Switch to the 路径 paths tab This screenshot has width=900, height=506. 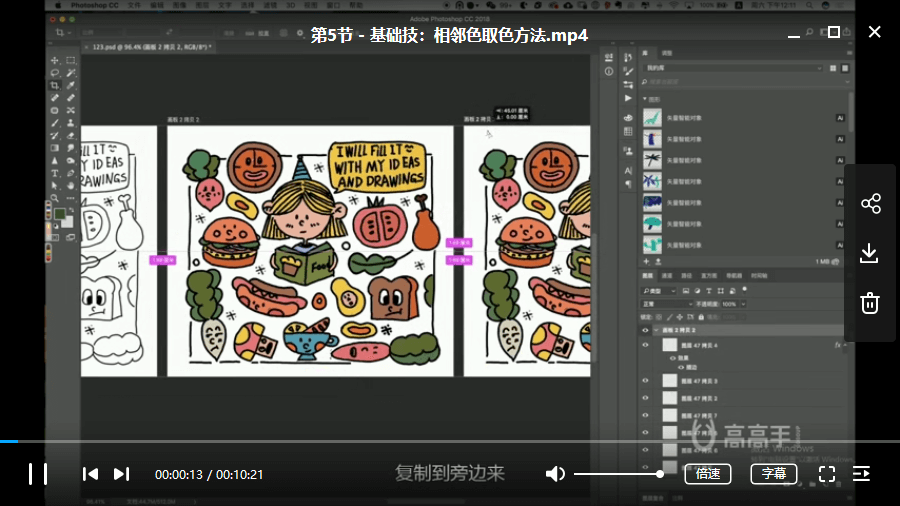(x=686, y=276)
